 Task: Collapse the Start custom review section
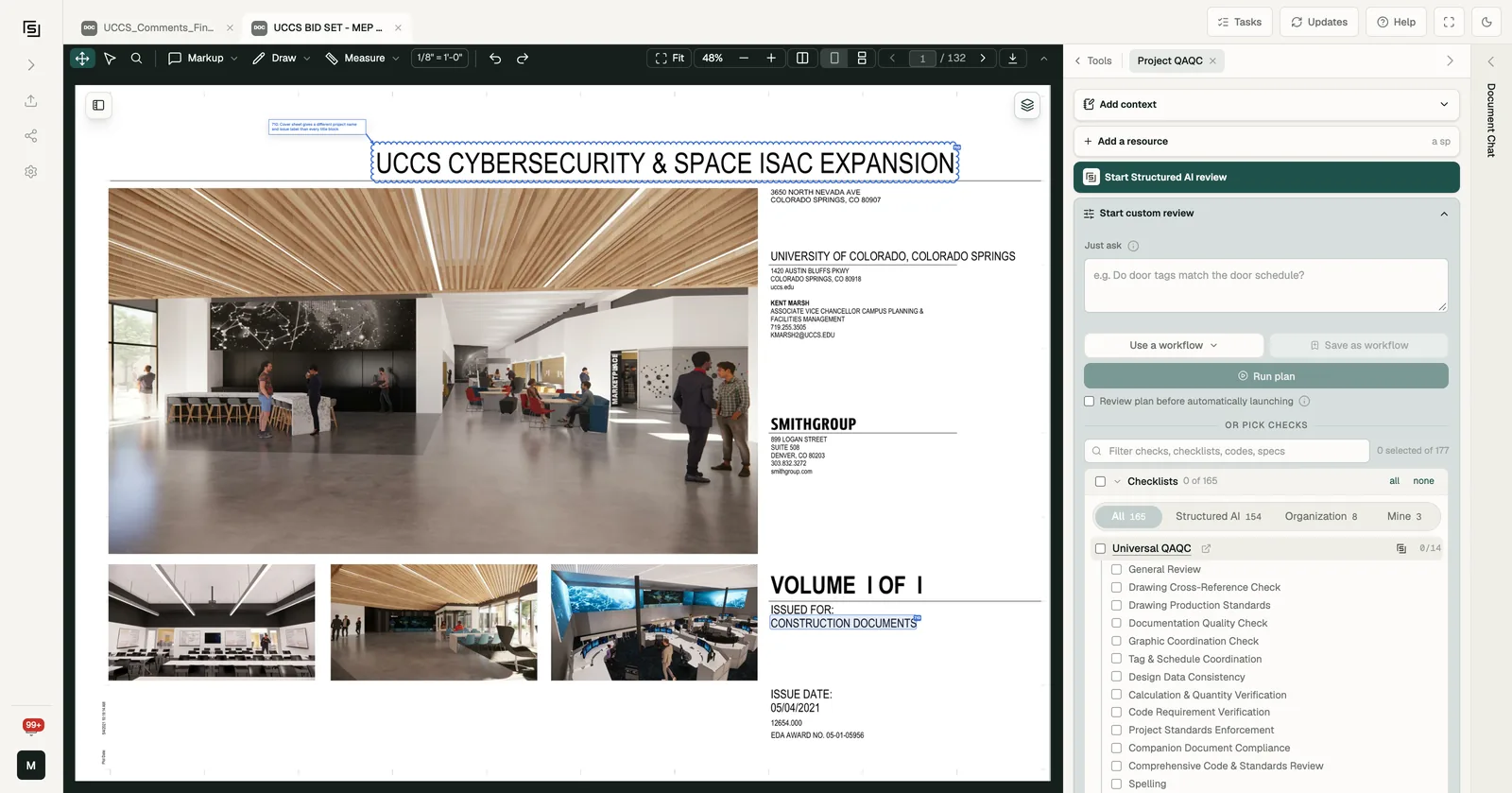coord(1266,214)
